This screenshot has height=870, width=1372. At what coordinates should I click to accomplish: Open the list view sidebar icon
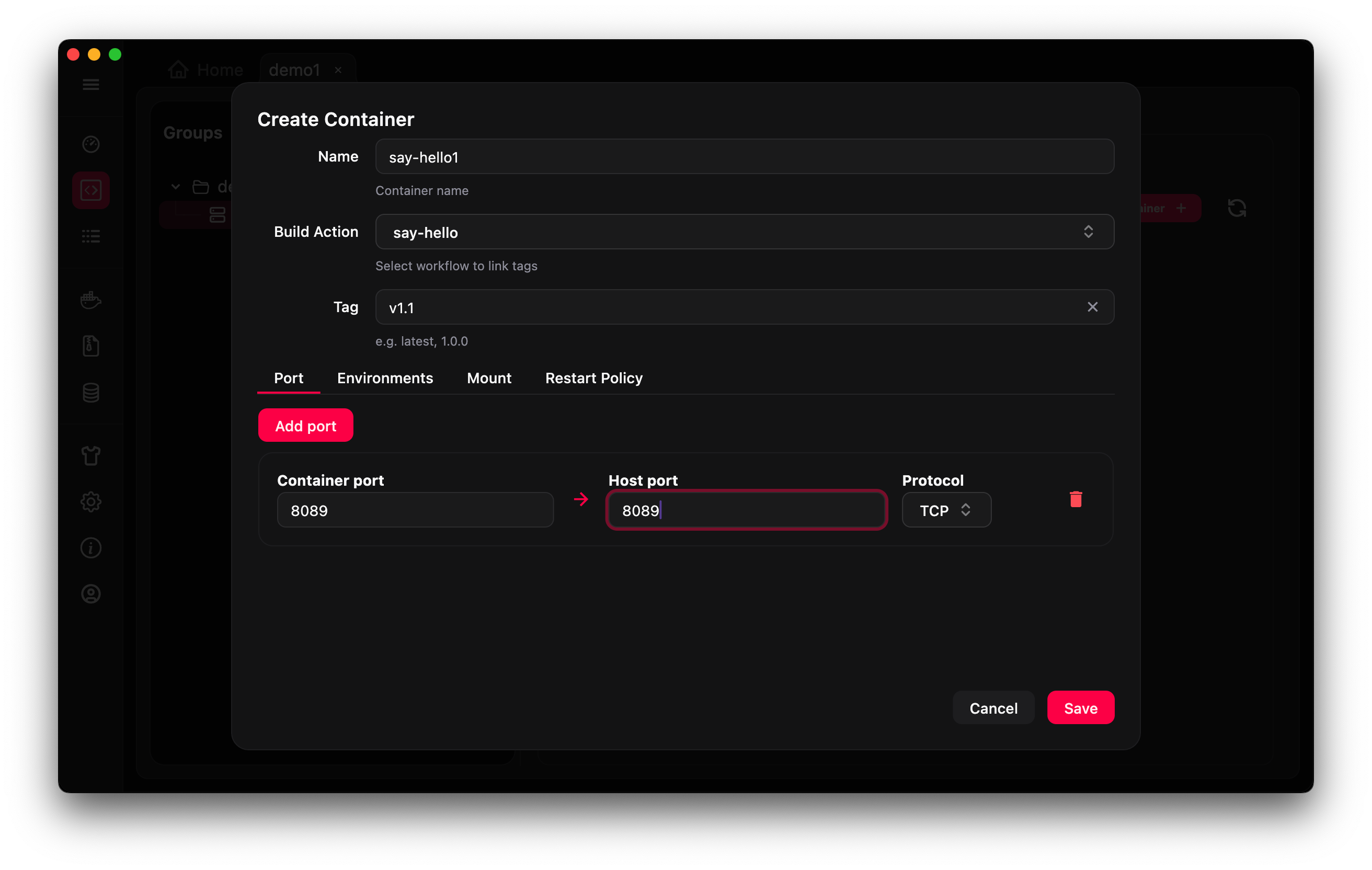point(90,236)
